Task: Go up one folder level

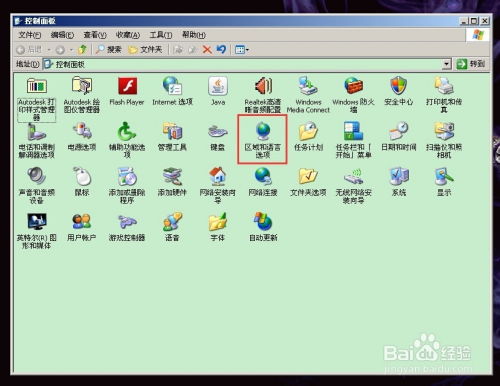Action: [82, 50]
